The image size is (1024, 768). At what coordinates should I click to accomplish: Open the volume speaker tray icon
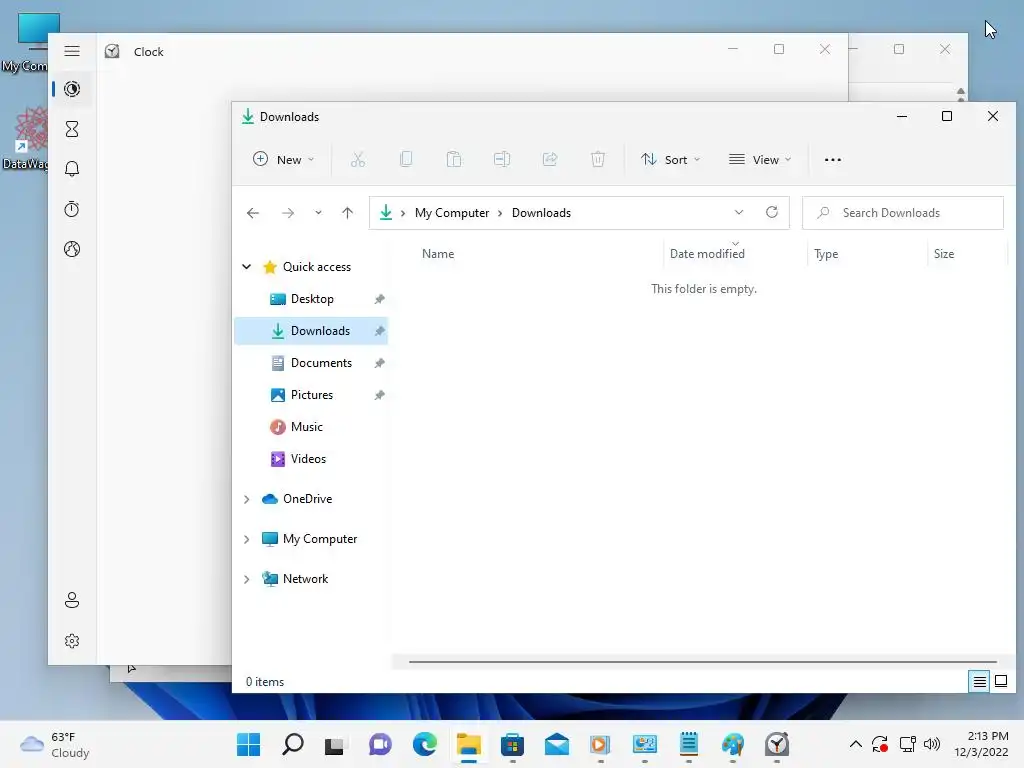click(x=932, y=744)
